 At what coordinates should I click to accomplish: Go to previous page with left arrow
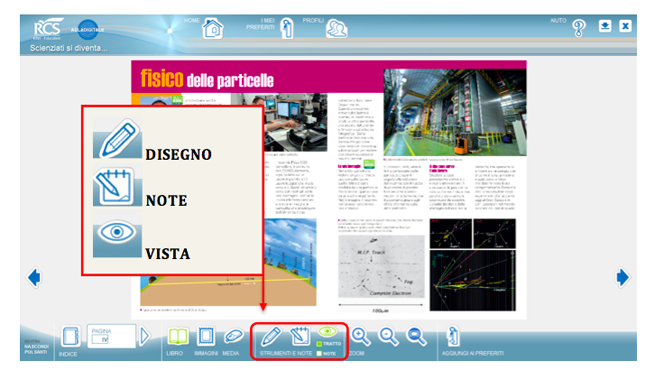pos(34,277)
